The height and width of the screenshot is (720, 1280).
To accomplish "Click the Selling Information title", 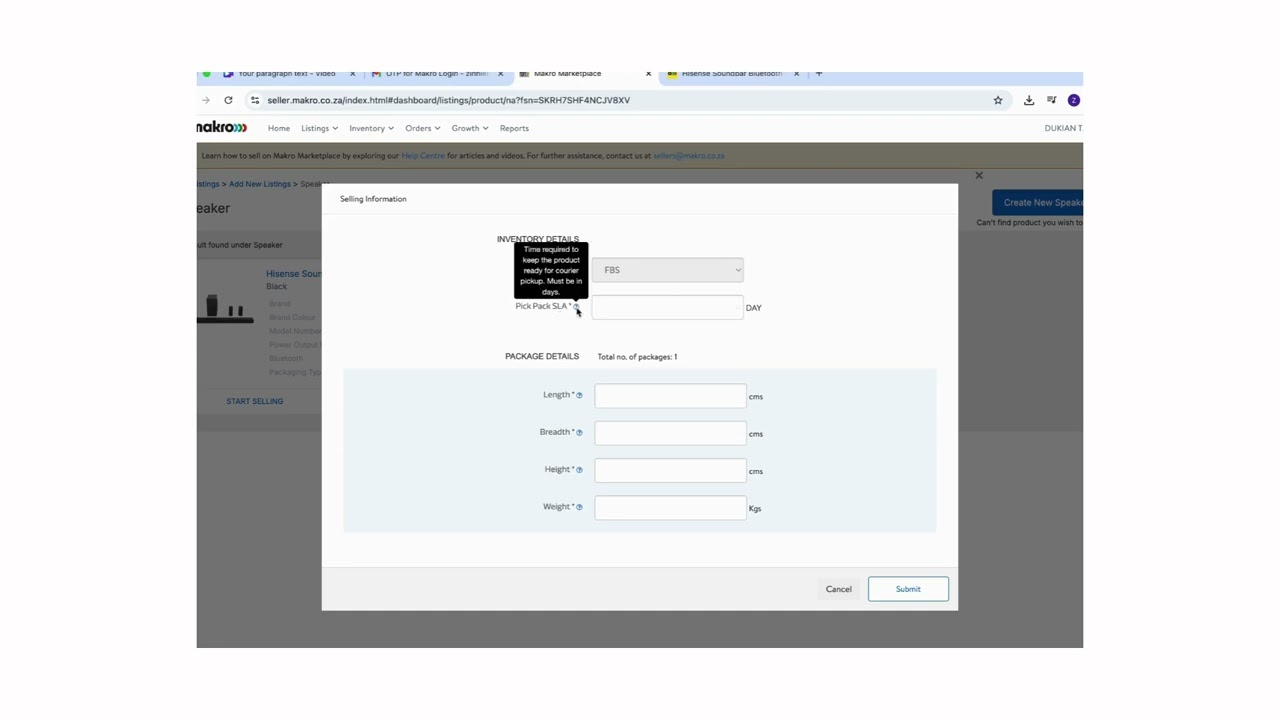I will point(373,199).
